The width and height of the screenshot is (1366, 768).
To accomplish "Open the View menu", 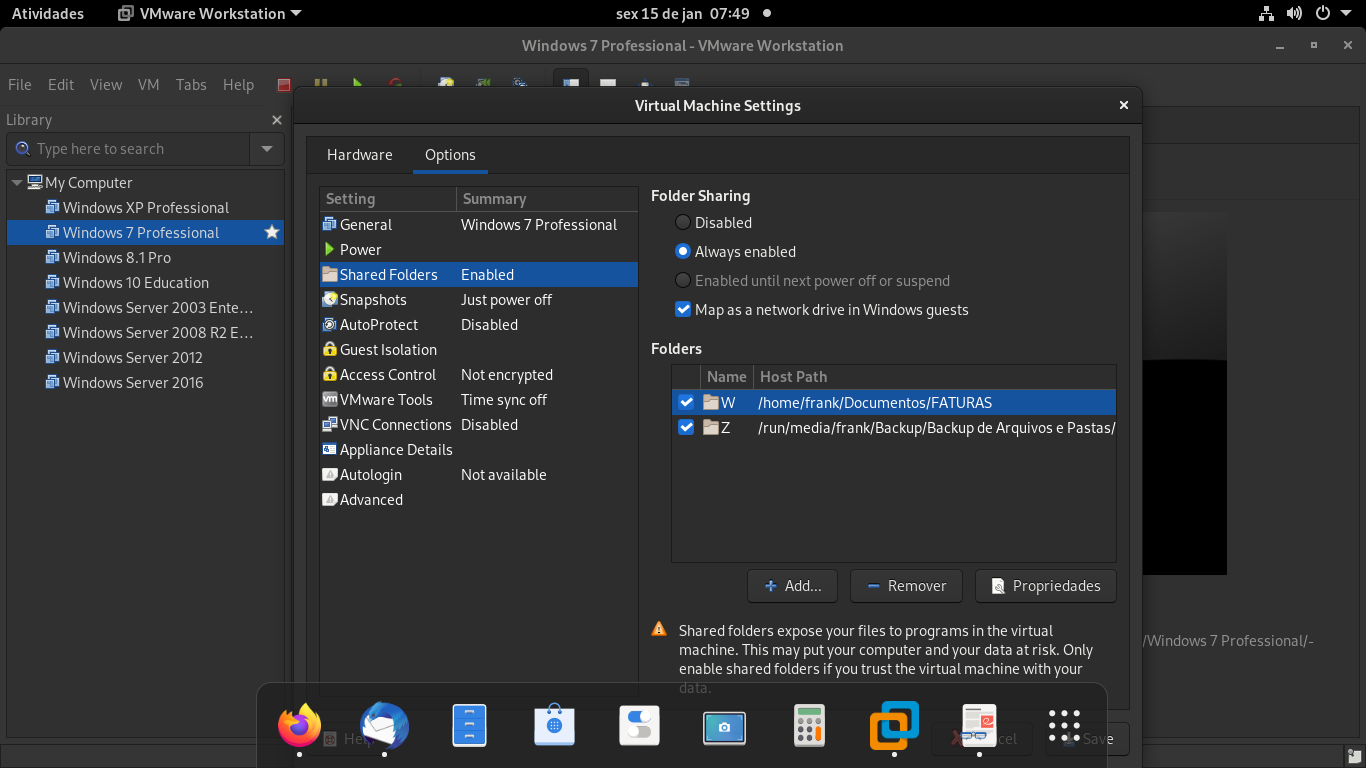I will (106, 85).
